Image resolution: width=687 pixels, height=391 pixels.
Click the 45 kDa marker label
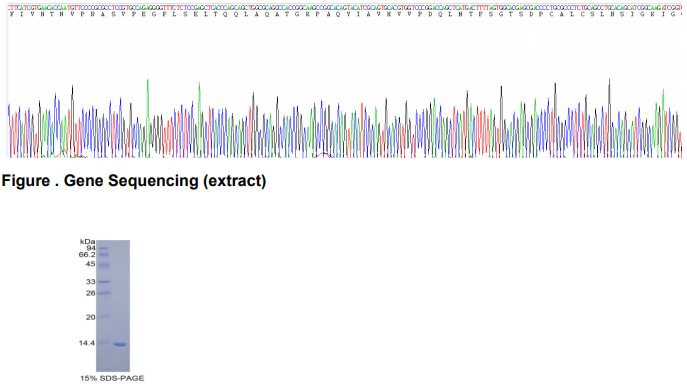click(x=91, y=264)
